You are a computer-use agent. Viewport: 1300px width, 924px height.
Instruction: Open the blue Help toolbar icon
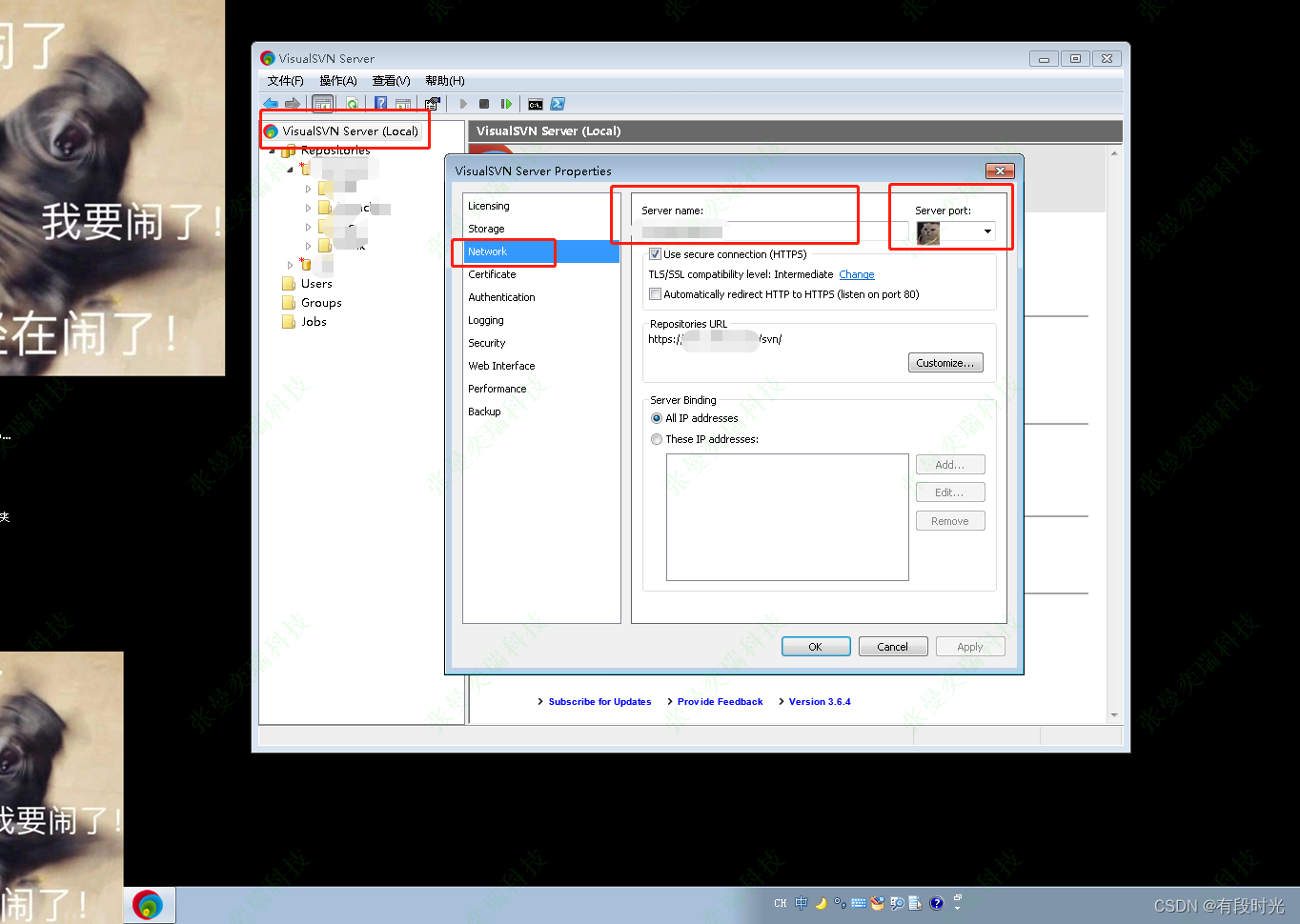point(380,104)
